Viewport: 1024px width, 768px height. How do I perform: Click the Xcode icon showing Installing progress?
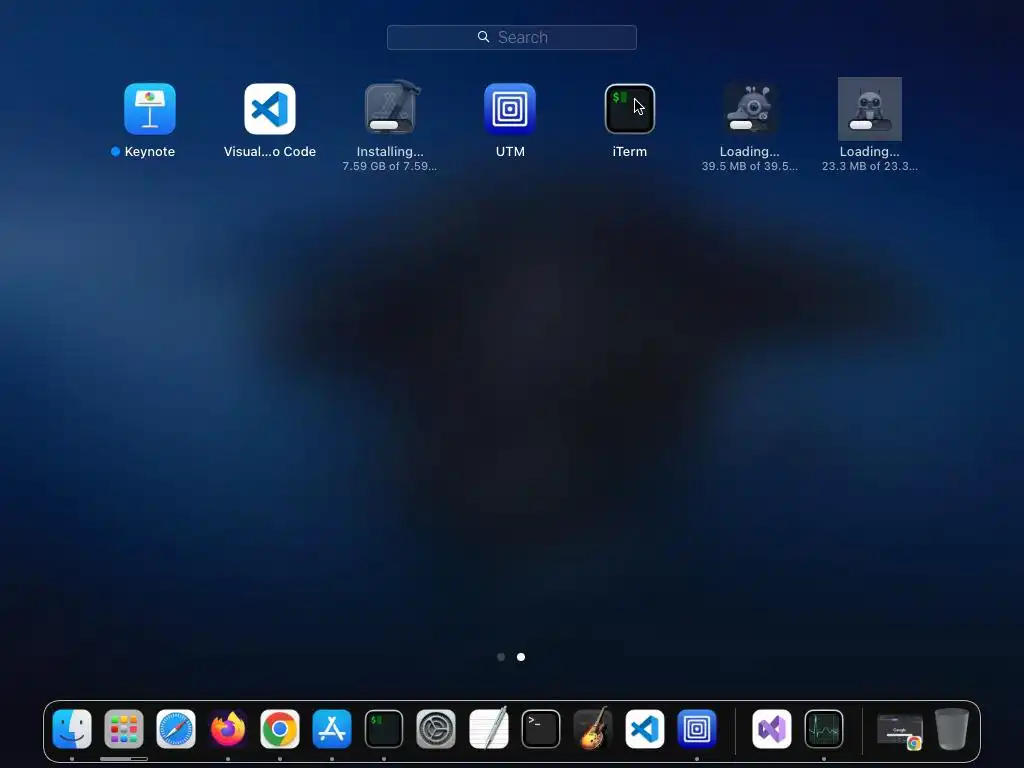pos(390,108)
